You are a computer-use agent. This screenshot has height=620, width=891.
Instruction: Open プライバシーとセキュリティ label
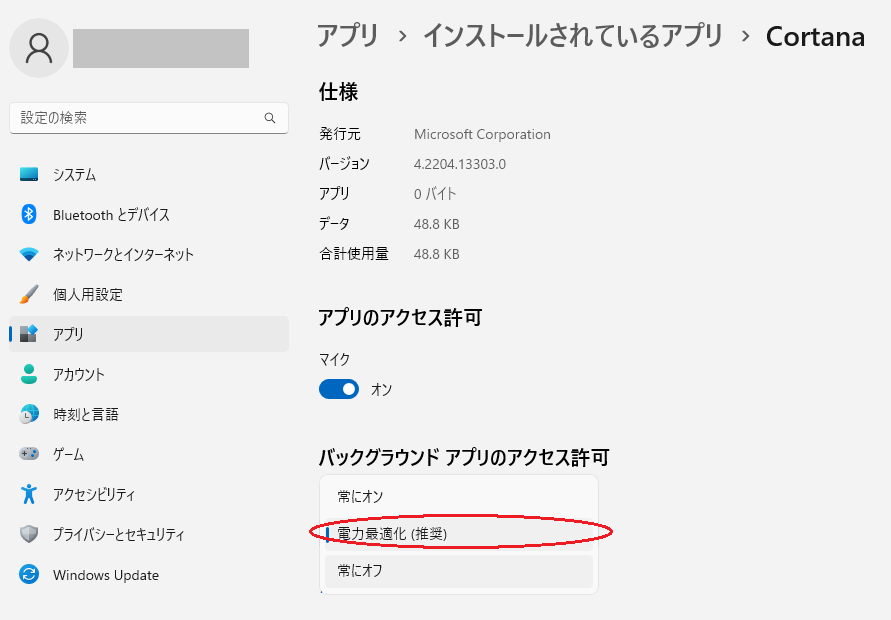(x=119, y=534)
